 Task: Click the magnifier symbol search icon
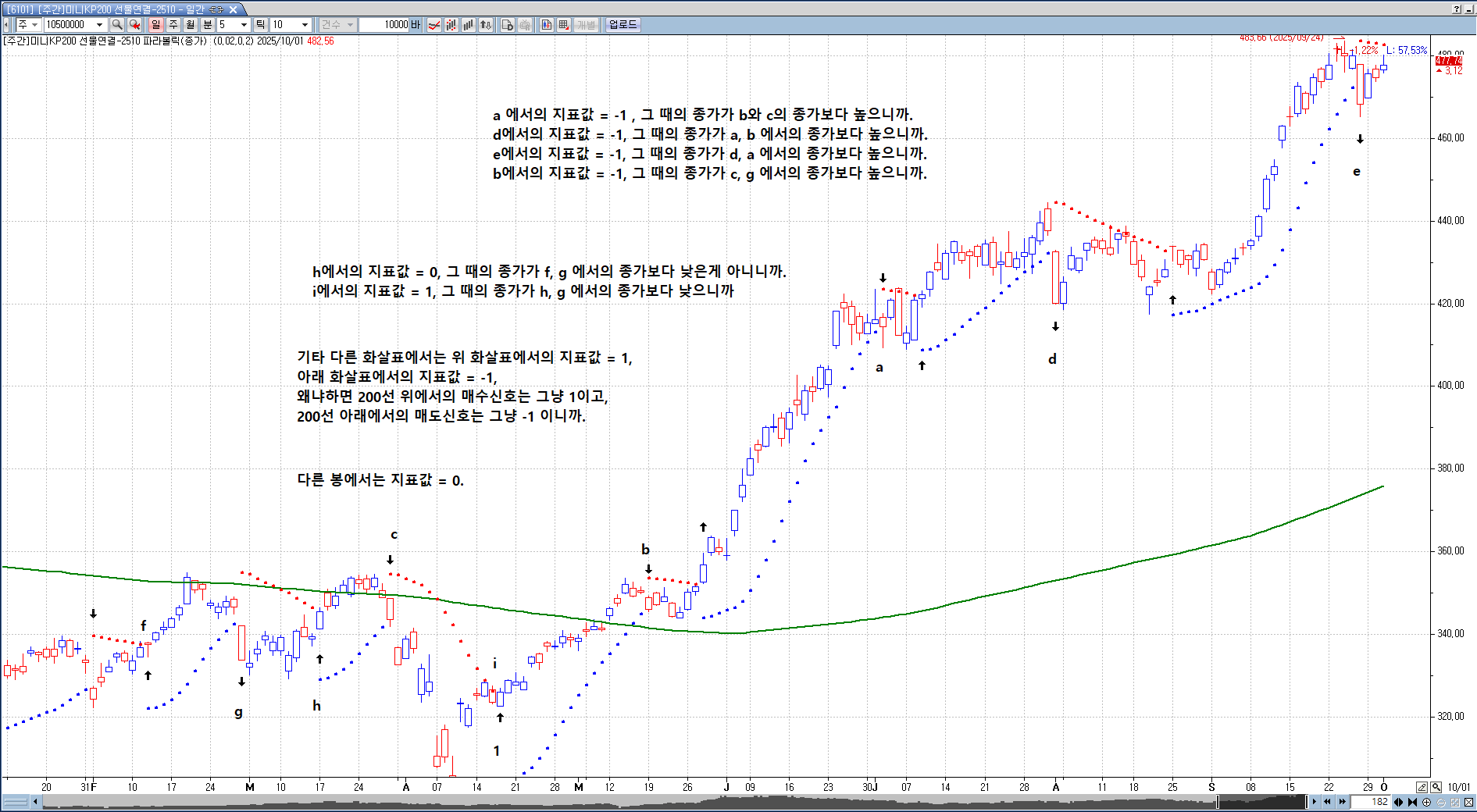click(x=117, y=25)
